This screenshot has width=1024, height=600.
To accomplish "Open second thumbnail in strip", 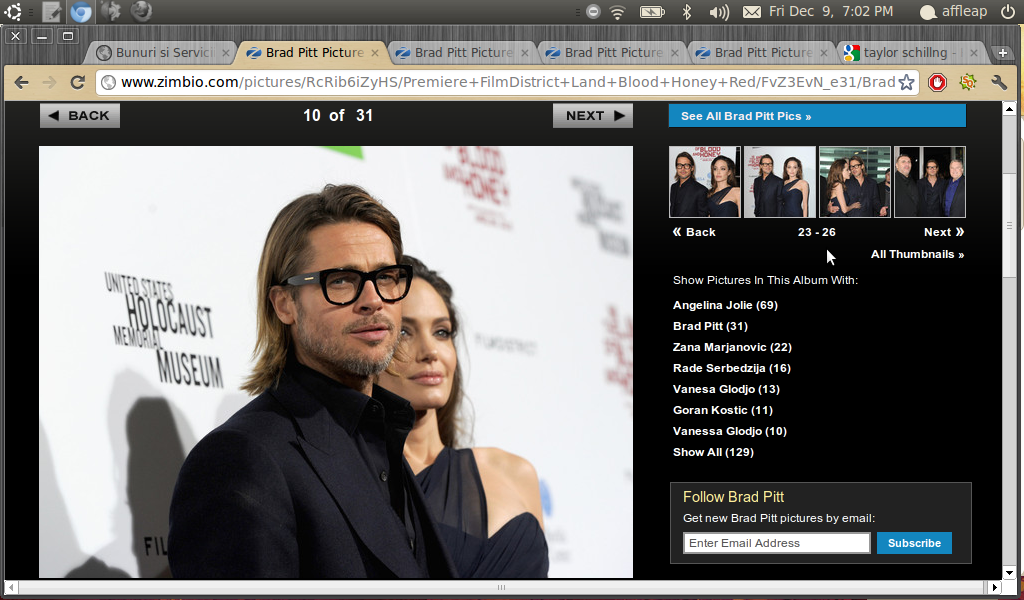I will point(780,182).
